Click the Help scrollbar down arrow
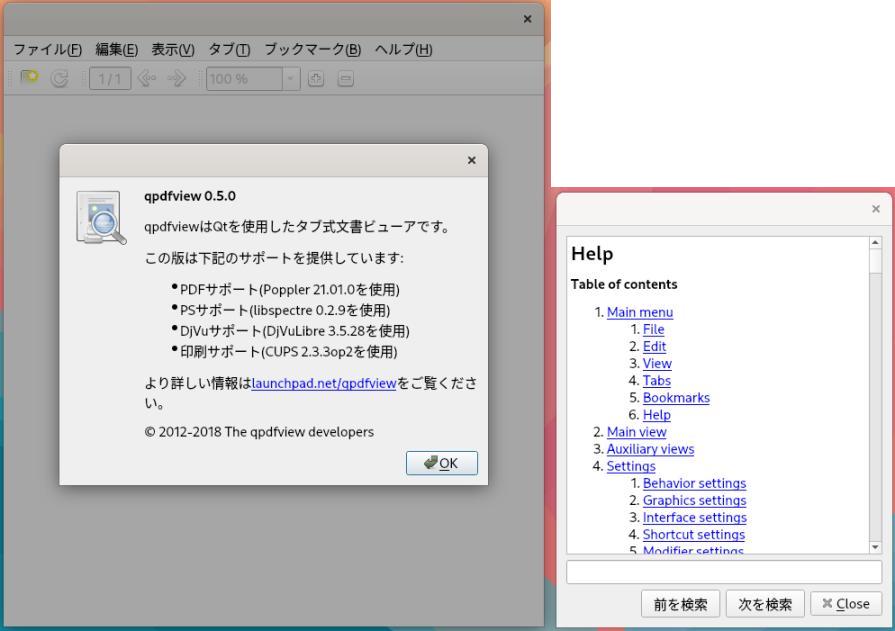The height and width of the screenshot is (631, 895). (x=875, y=548)
